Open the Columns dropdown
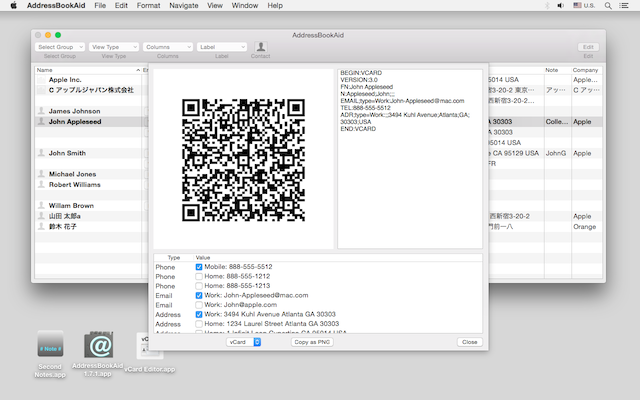Image resolution: width=640 pixels, height=400 pixels. click(x=168, y=47)
